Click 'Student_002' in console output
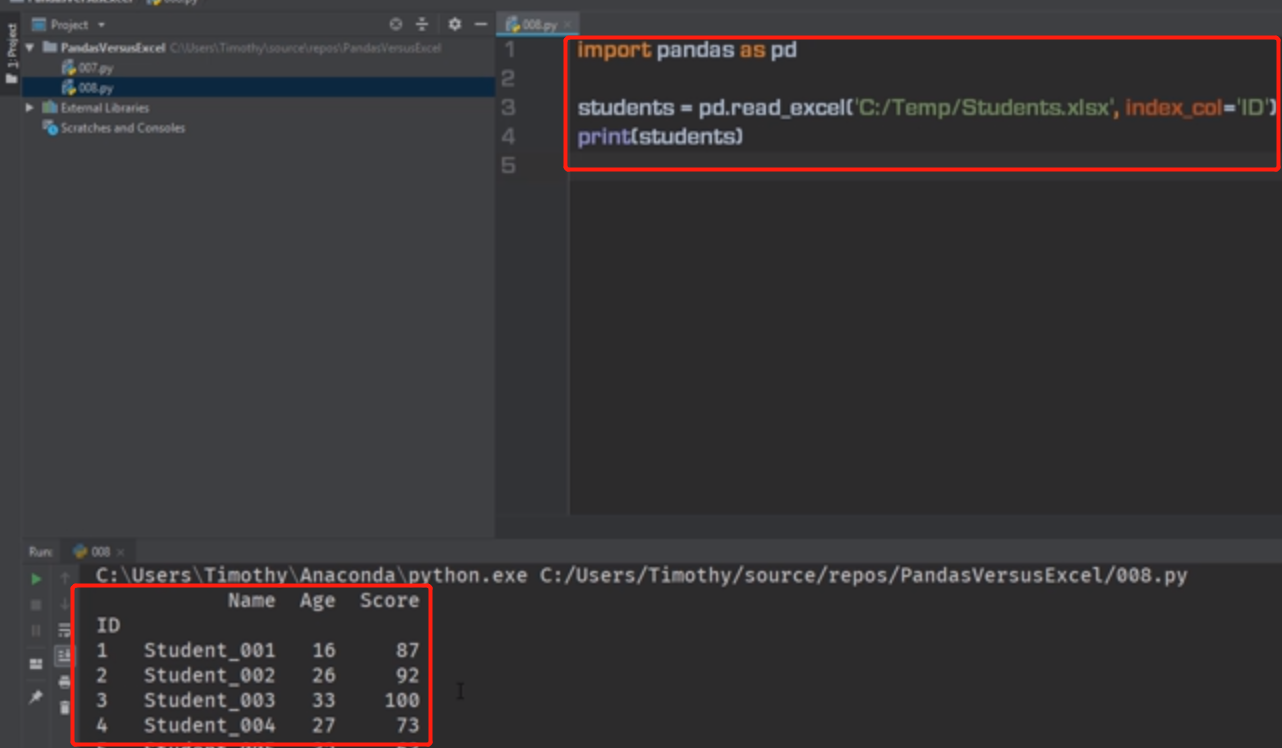The height and width of the screenshot is (748, 1282). point(209,675)
